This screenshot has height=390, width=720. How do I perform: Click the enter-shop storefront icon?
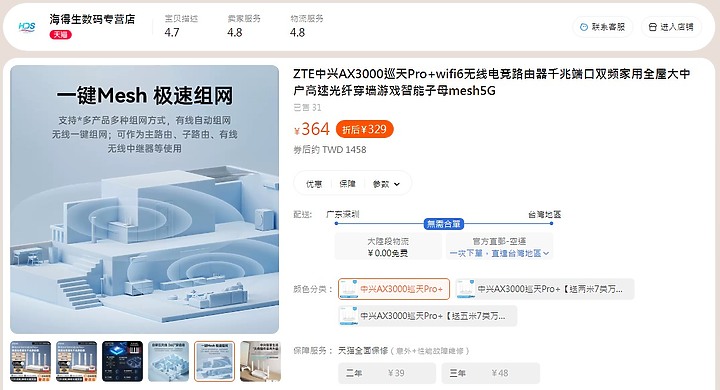[652, 27]
